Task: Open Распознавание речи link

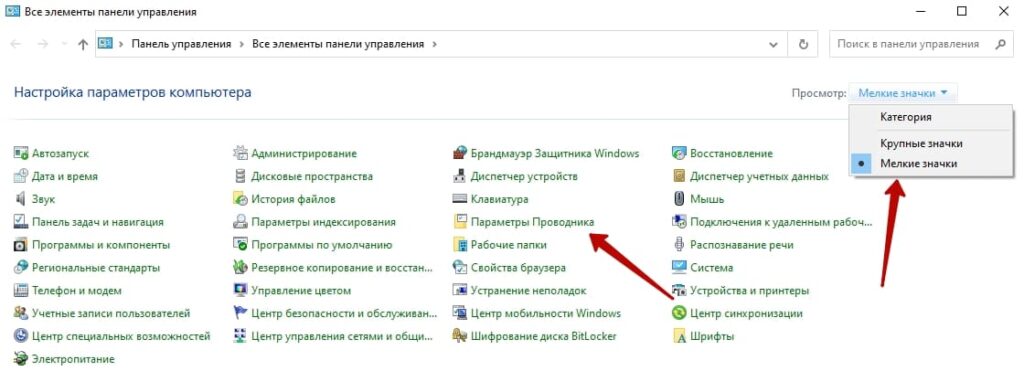Action: (x=741, y=245)
